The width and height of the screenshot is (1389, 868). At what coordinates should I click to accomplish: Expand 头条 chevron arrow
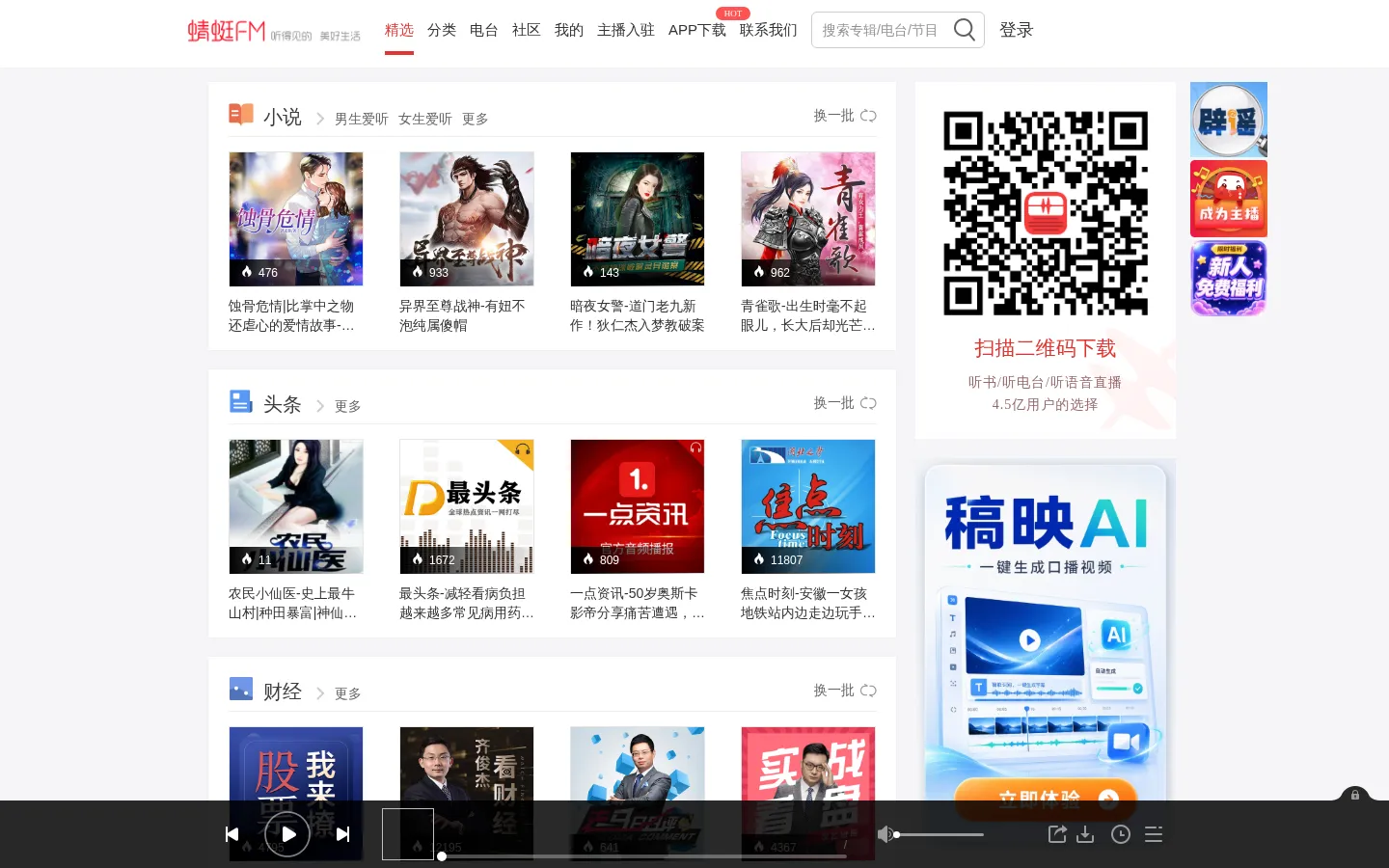320,406
